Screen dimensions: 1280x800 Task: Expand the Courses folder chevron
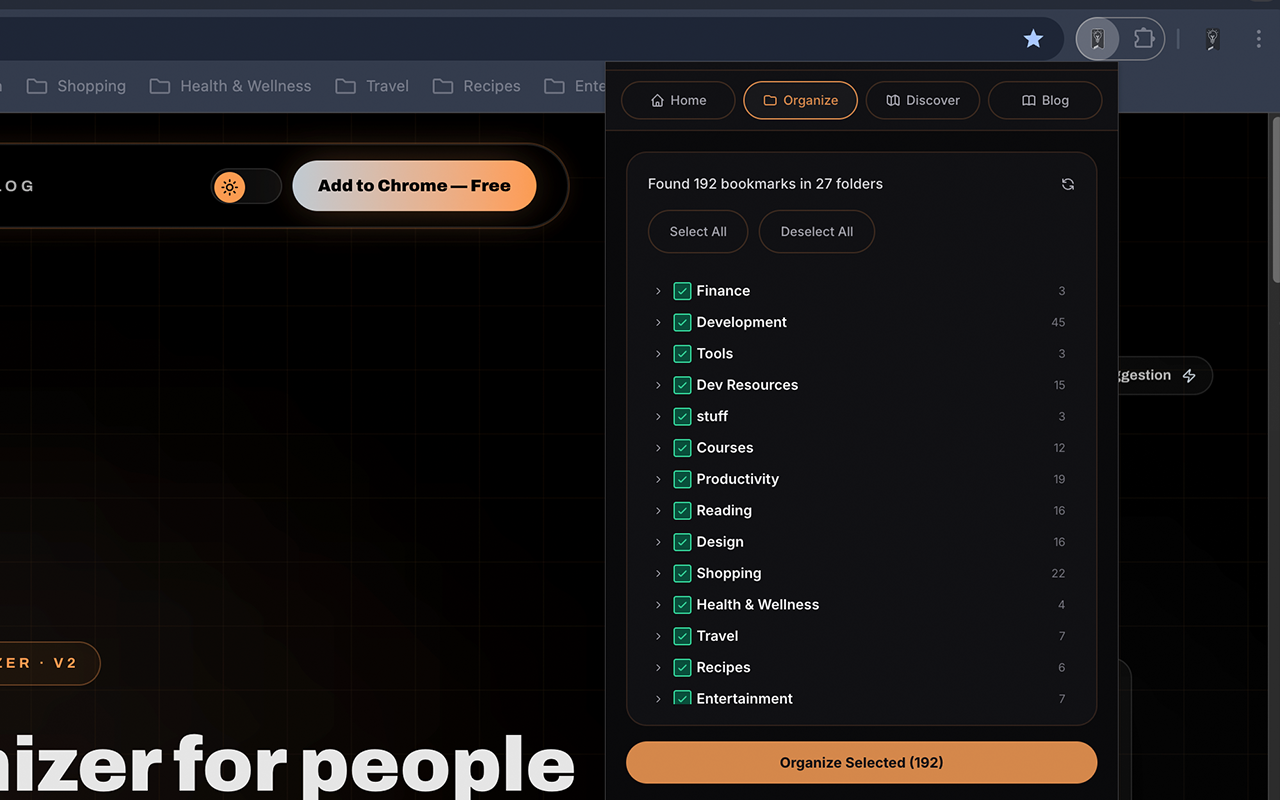pyautogui.click(x=658, y=448)
